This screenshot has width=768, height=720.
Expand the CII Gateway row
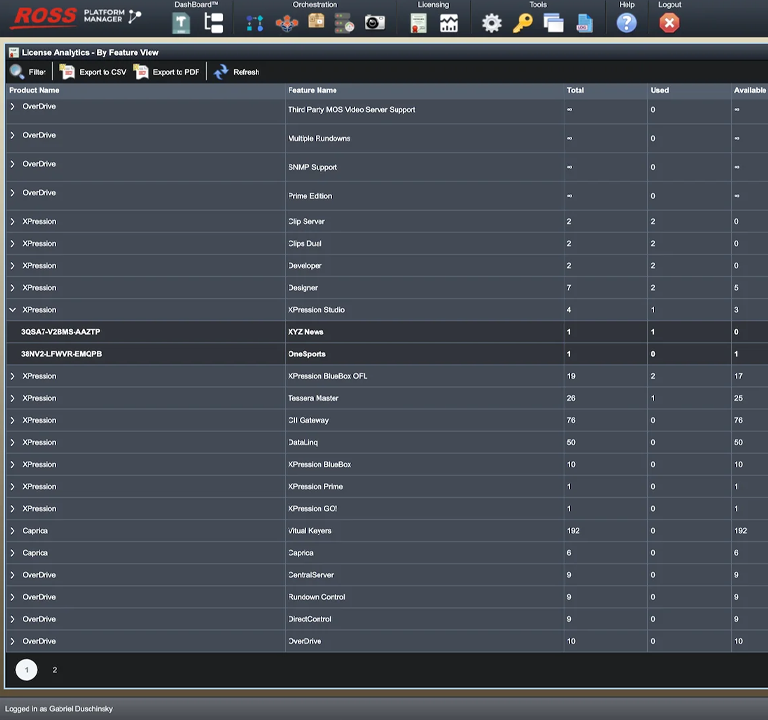coord(13,420)
